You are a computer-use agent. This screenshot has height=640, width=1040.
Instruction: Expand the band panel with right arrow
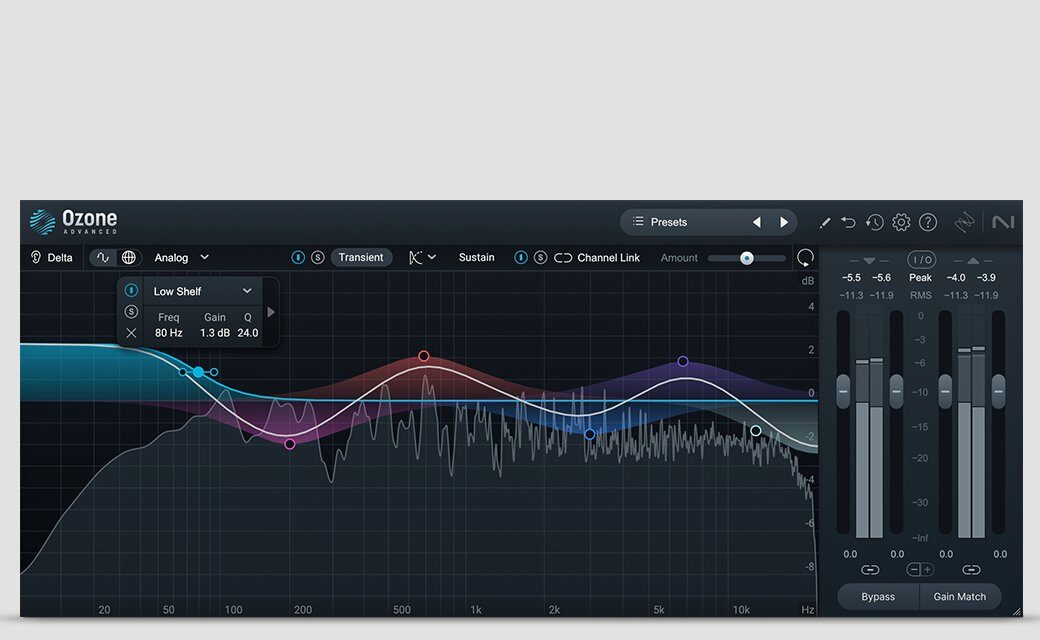point(271,312)
